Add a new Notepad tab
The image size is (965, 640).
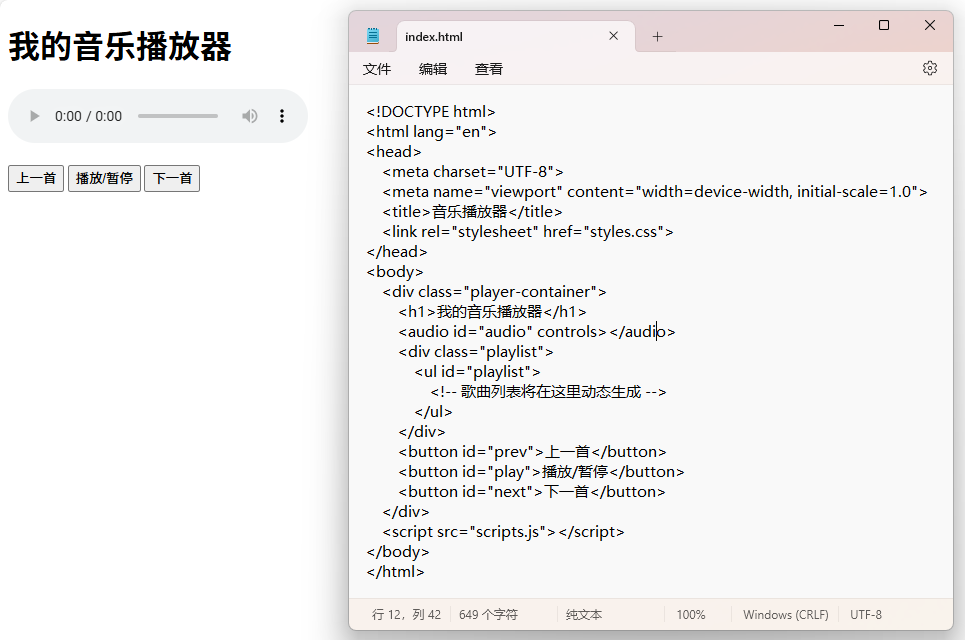657,37
